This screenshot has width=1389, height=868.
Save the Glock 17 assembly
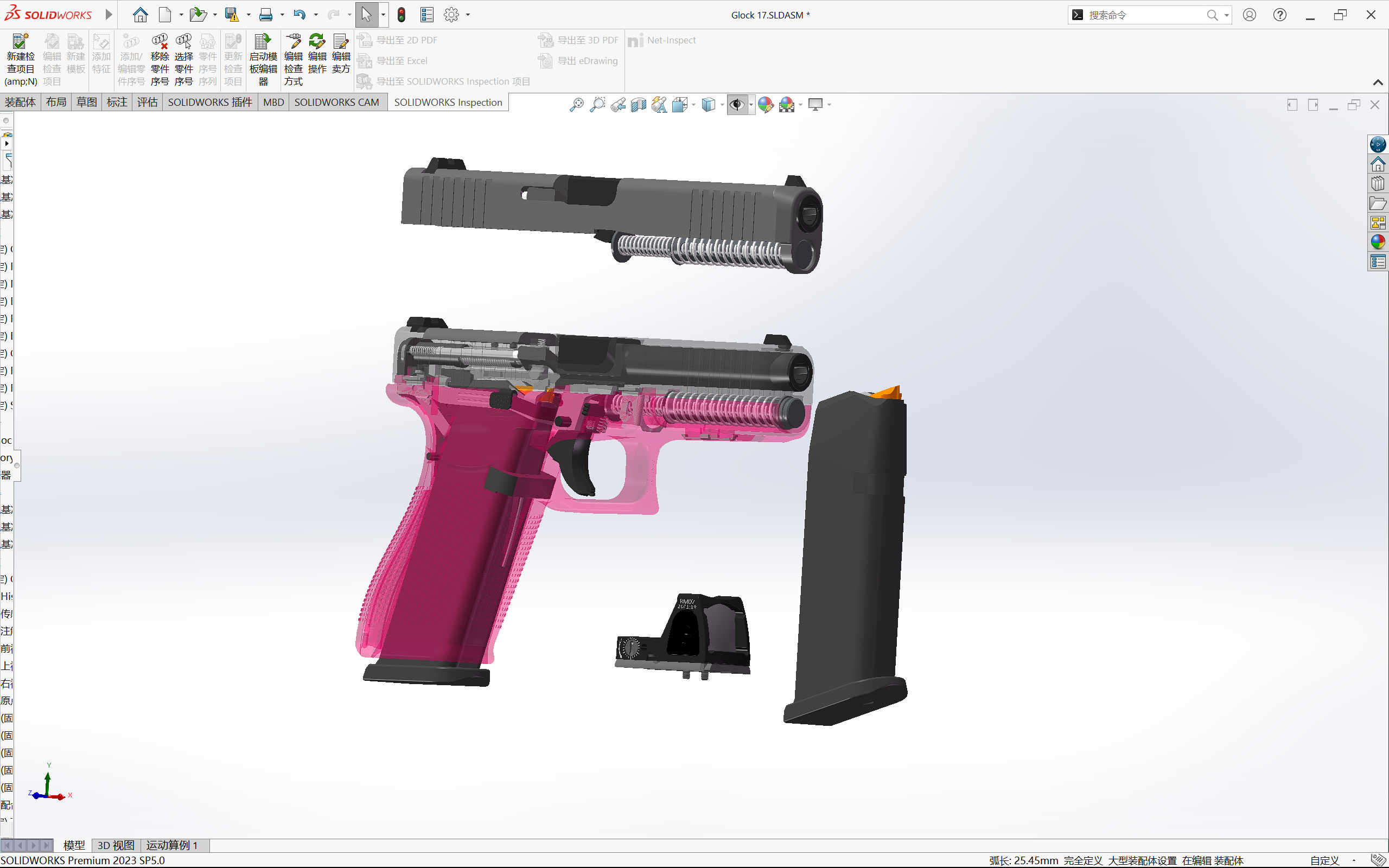pos(232,15)
